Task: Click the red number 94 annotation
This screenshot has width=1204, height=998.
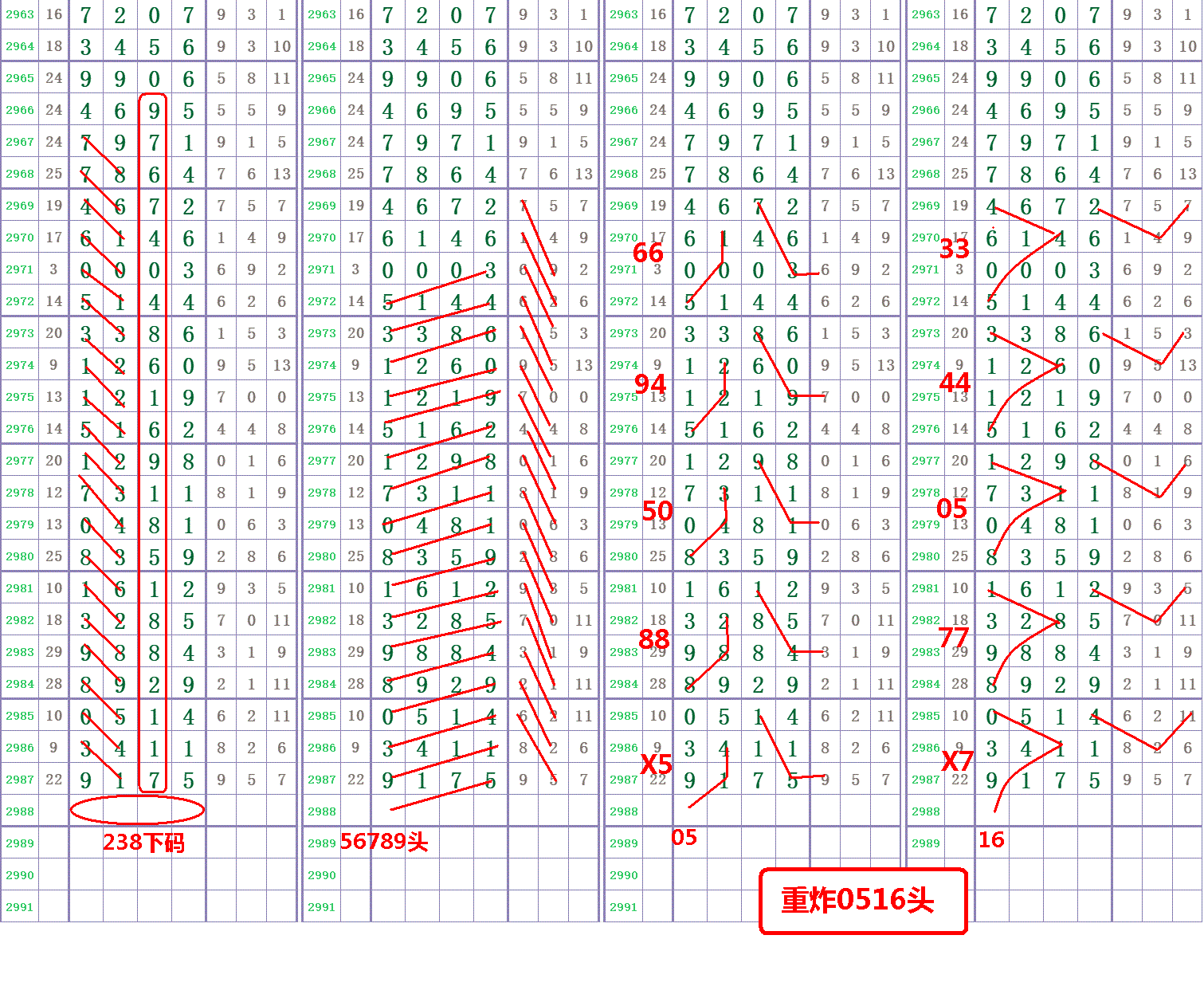Action: tap(650, 384)
